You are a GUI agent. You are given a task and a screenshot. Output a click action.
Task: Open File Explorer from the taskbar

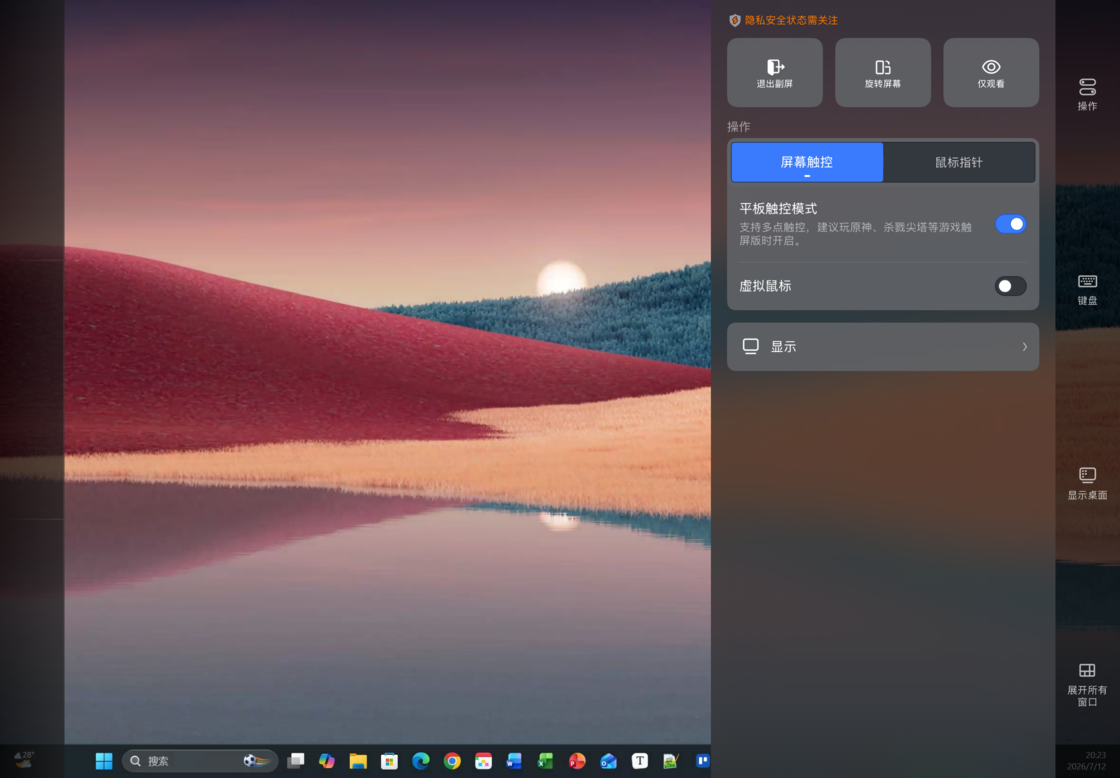(x=358, y=761)
